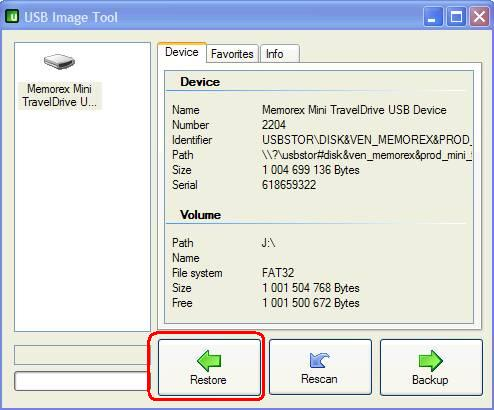494x410 pixels.
Task: Click the device path value \\?\usbstor#disk
Action: click(367, 155)
